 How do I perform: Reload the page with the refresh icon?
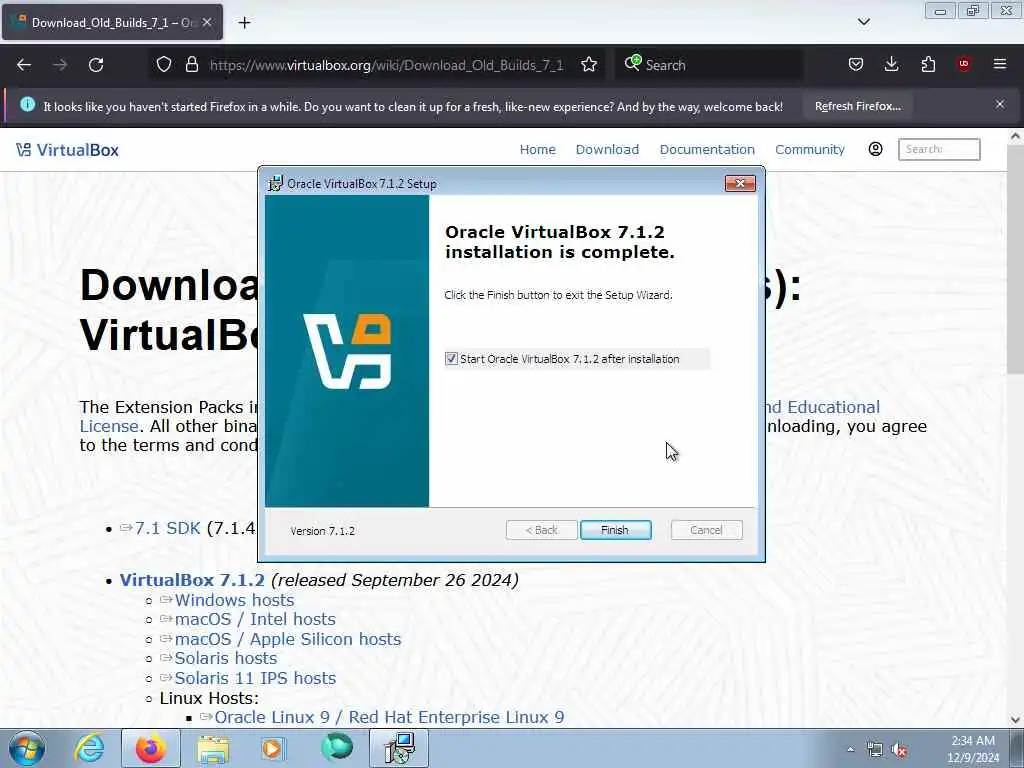click(x=96, y=65)
